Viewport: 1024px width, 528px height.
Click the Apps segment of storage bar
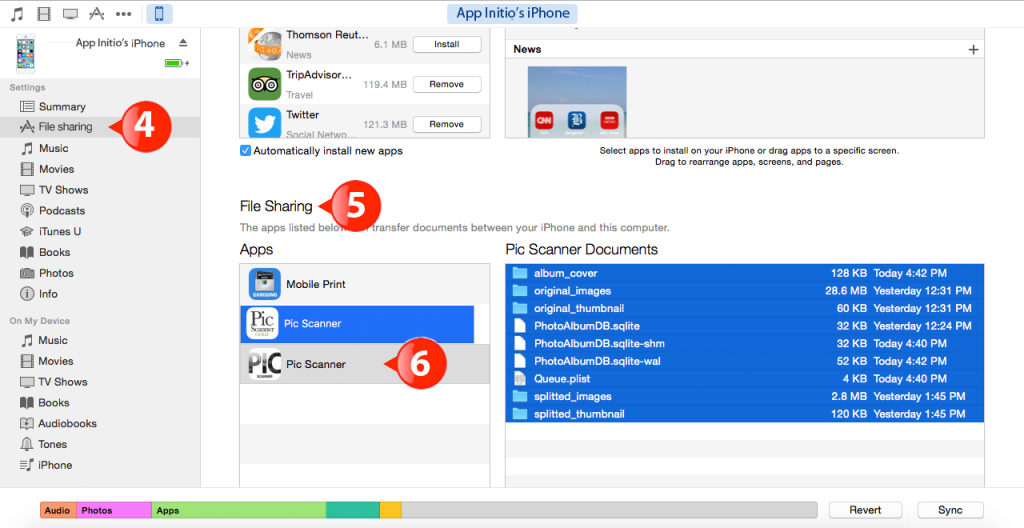[239, 510]
